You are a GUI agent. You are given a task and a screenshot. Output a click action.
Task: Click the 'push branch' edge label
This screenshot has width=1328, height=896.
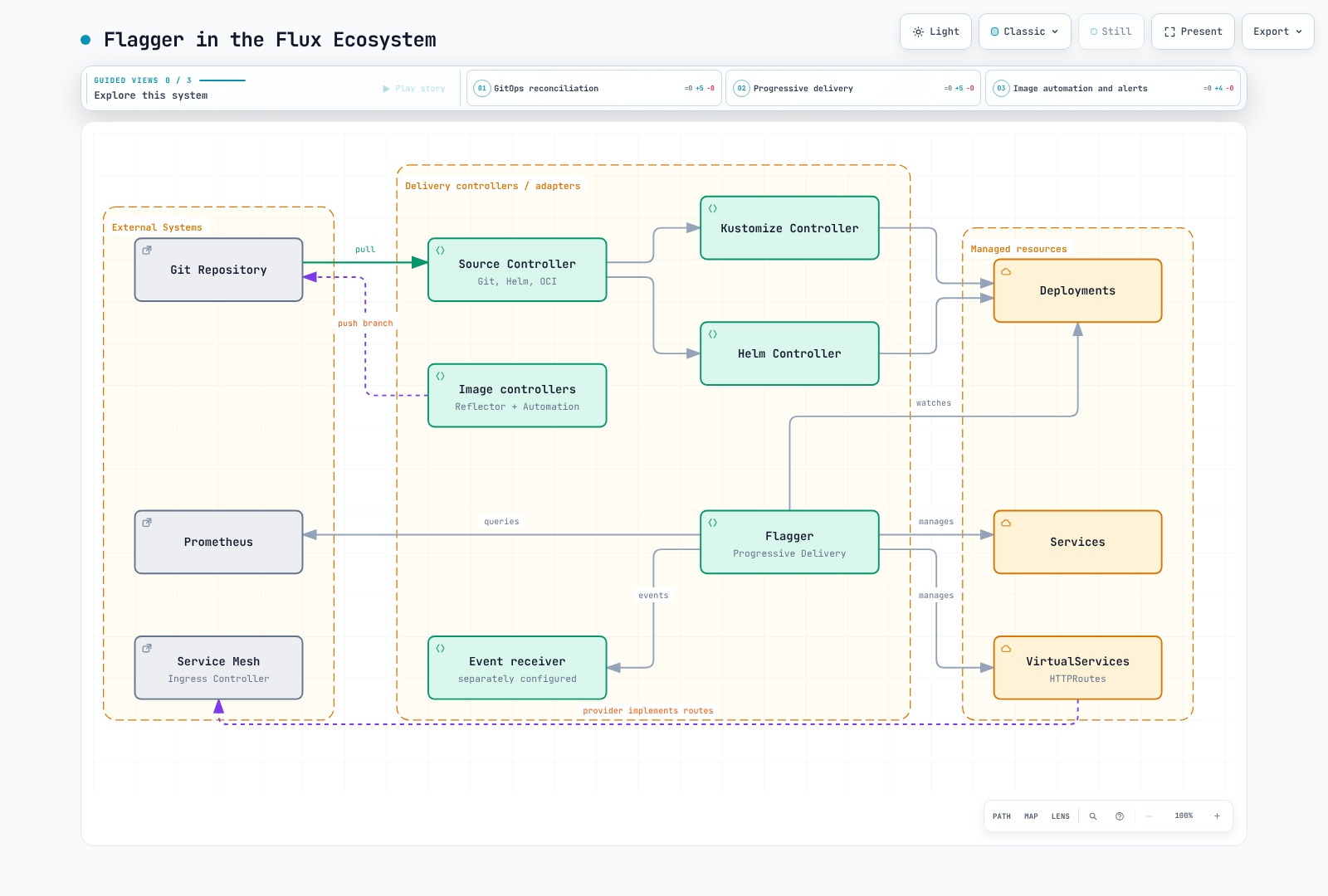pyautogui.click(x=365, y=324)
